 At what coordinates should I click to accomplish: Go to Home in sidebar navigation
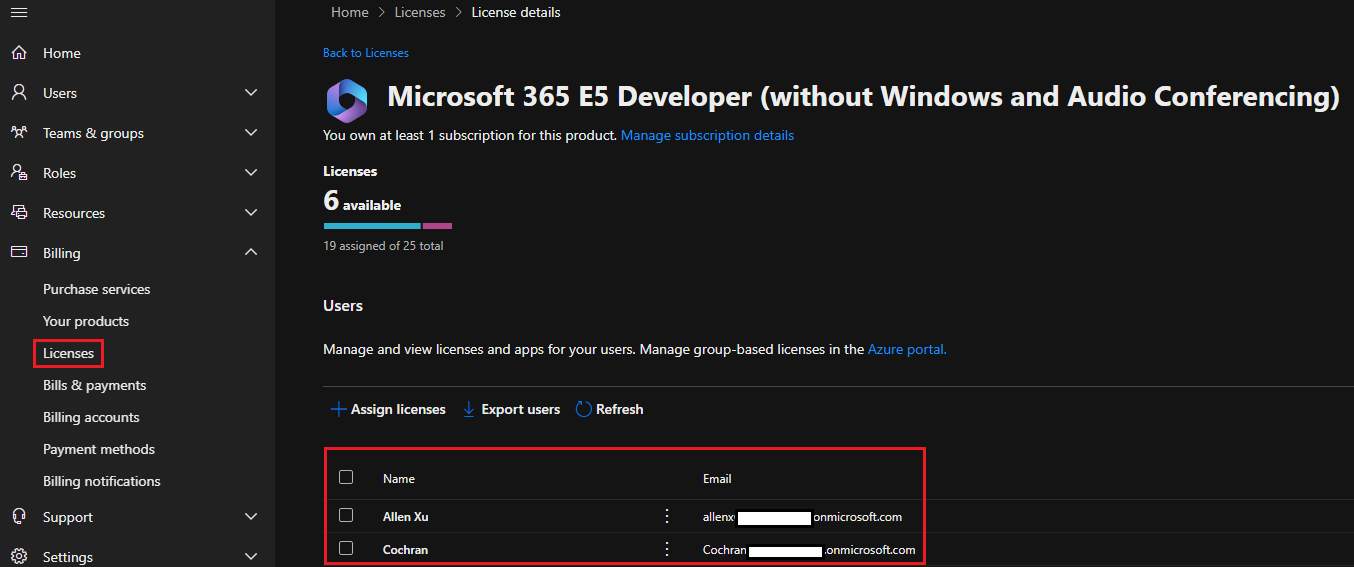[x=62, y=53]
